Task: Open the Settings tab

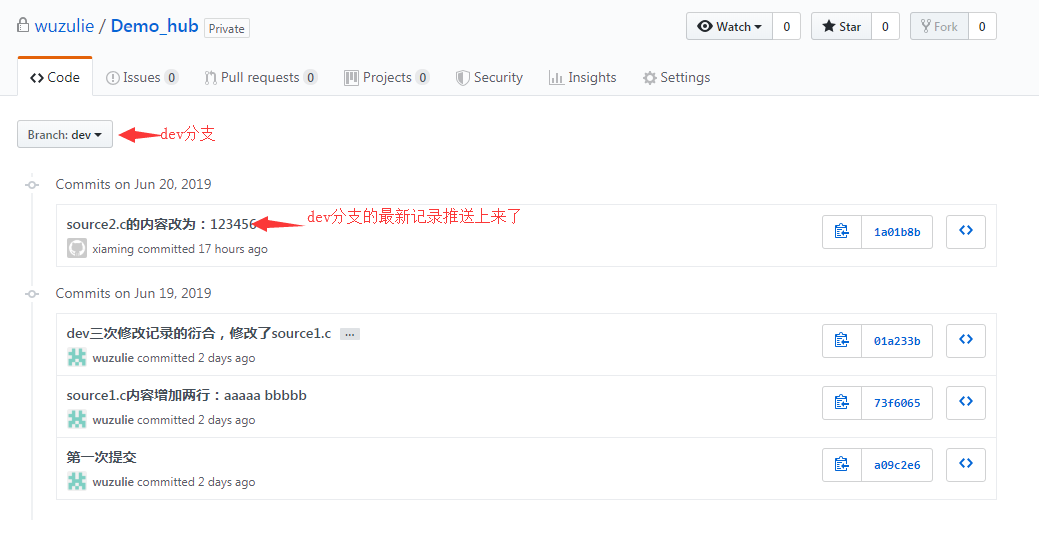Action: coord(677,78)
